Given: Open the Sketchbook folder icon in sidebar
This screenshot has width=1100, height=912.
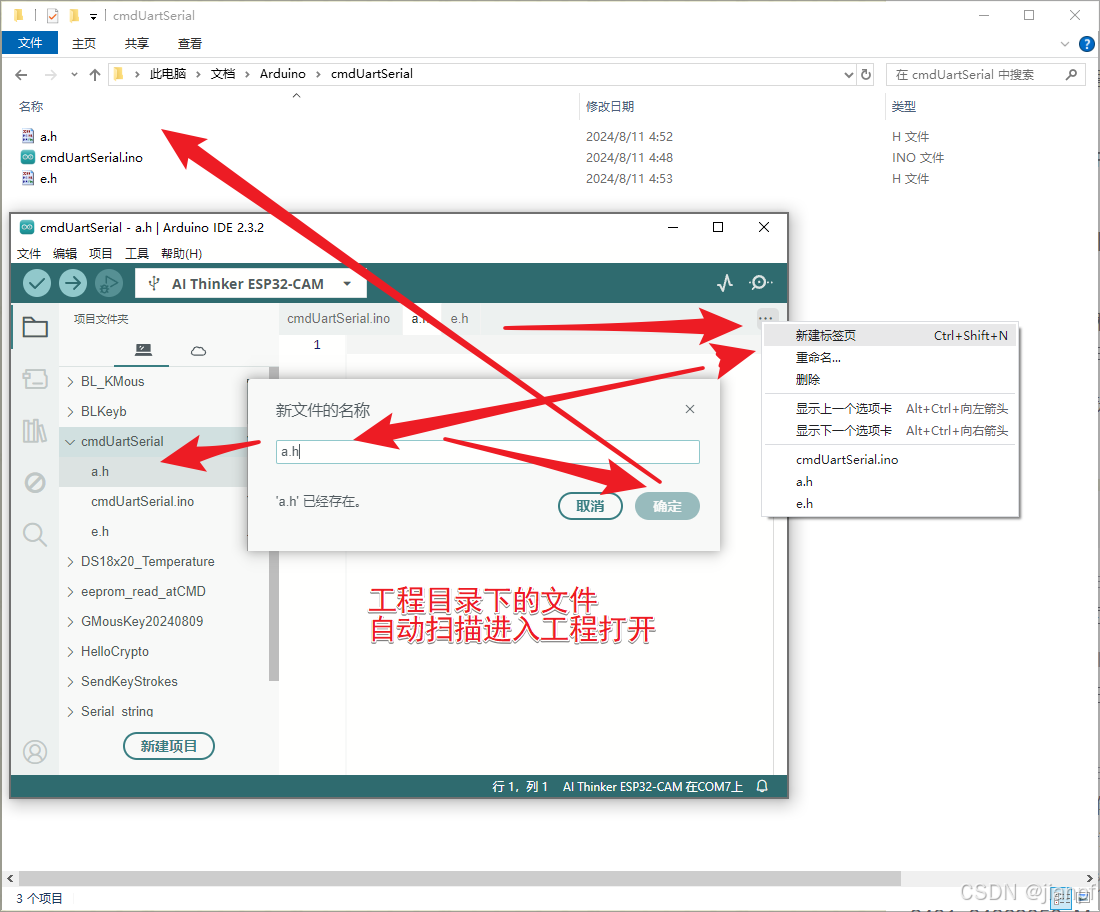Looking at the screenshot, I should click(x=35, y=327).
